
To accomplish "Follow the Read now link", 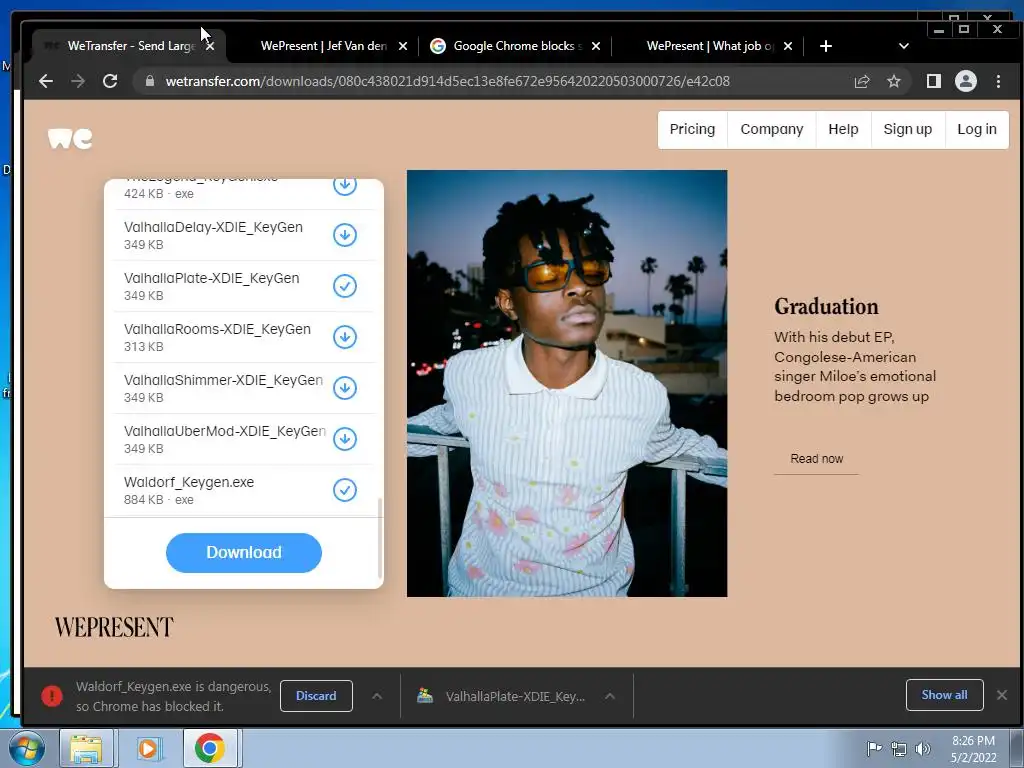I will (816, 458).
